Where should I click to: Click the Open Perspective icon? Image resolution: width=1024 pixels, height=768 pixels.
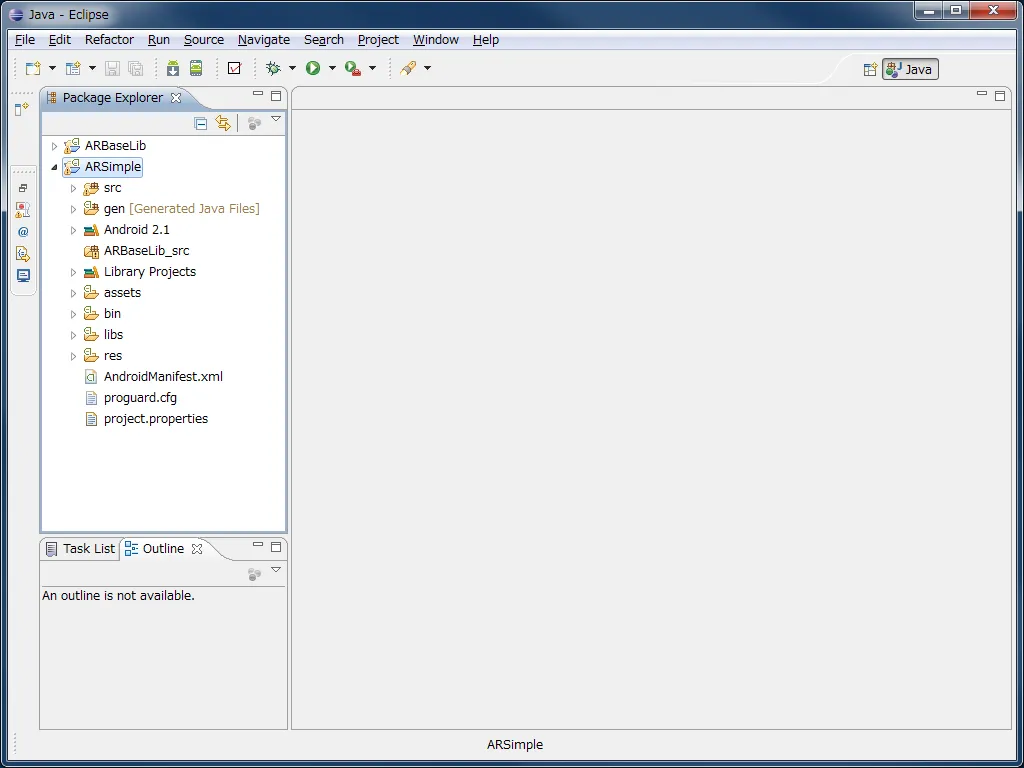pos(870,69)
